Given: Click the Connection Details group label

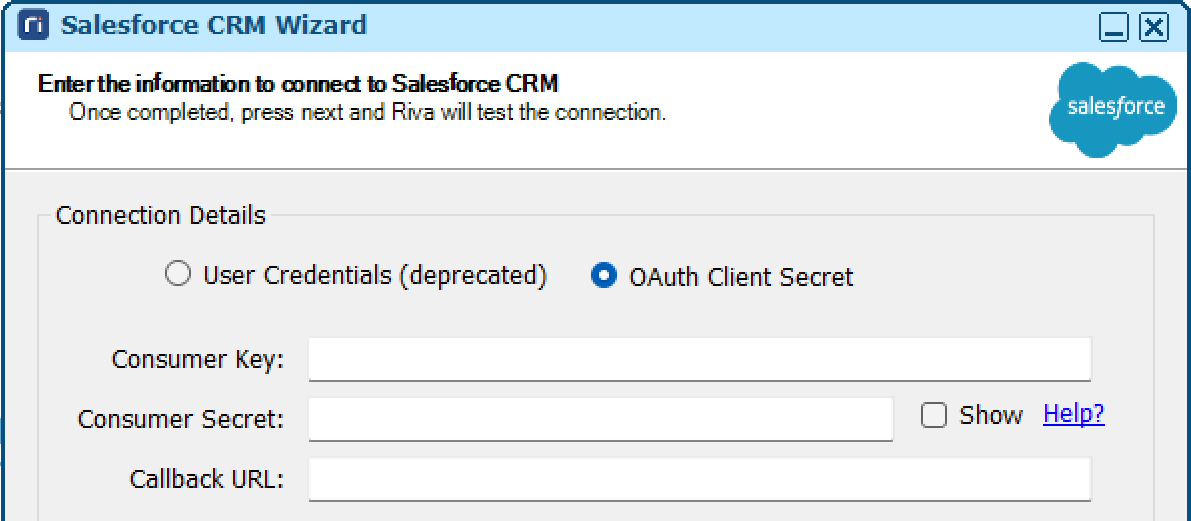Looking at the screenshot, I should 161,216.
